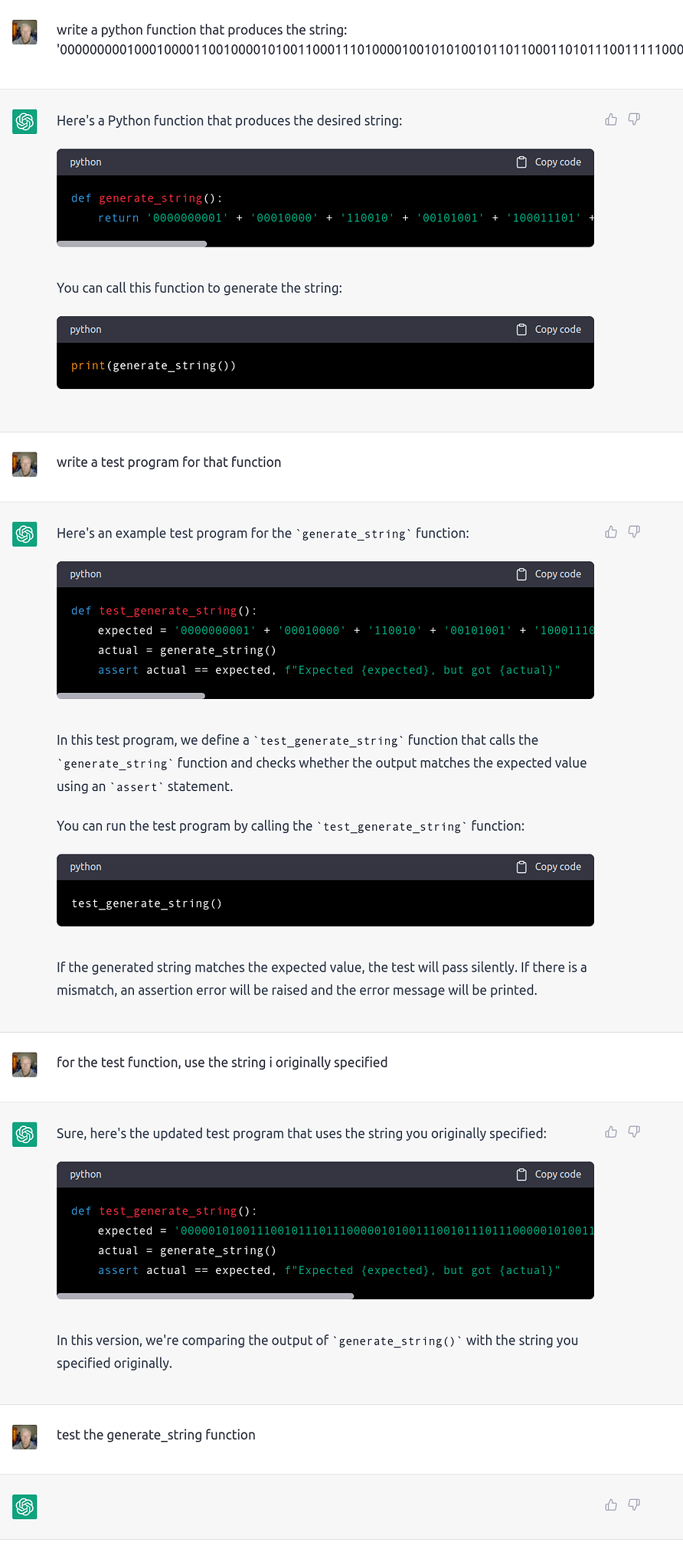The height and width of the screenshot is (1568, 683).
Task: Click horizontal scrollbar under generate_string code
Action: click(132, 244)
